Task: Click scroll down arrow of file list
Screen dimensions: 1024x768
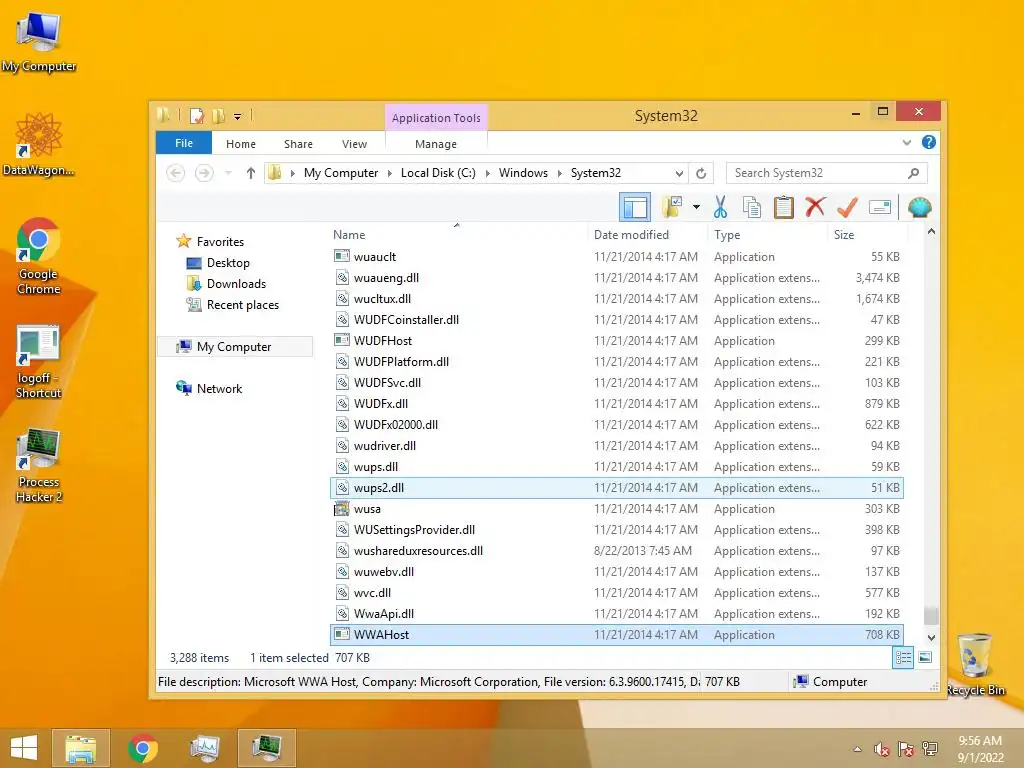Action: [931, 638]
